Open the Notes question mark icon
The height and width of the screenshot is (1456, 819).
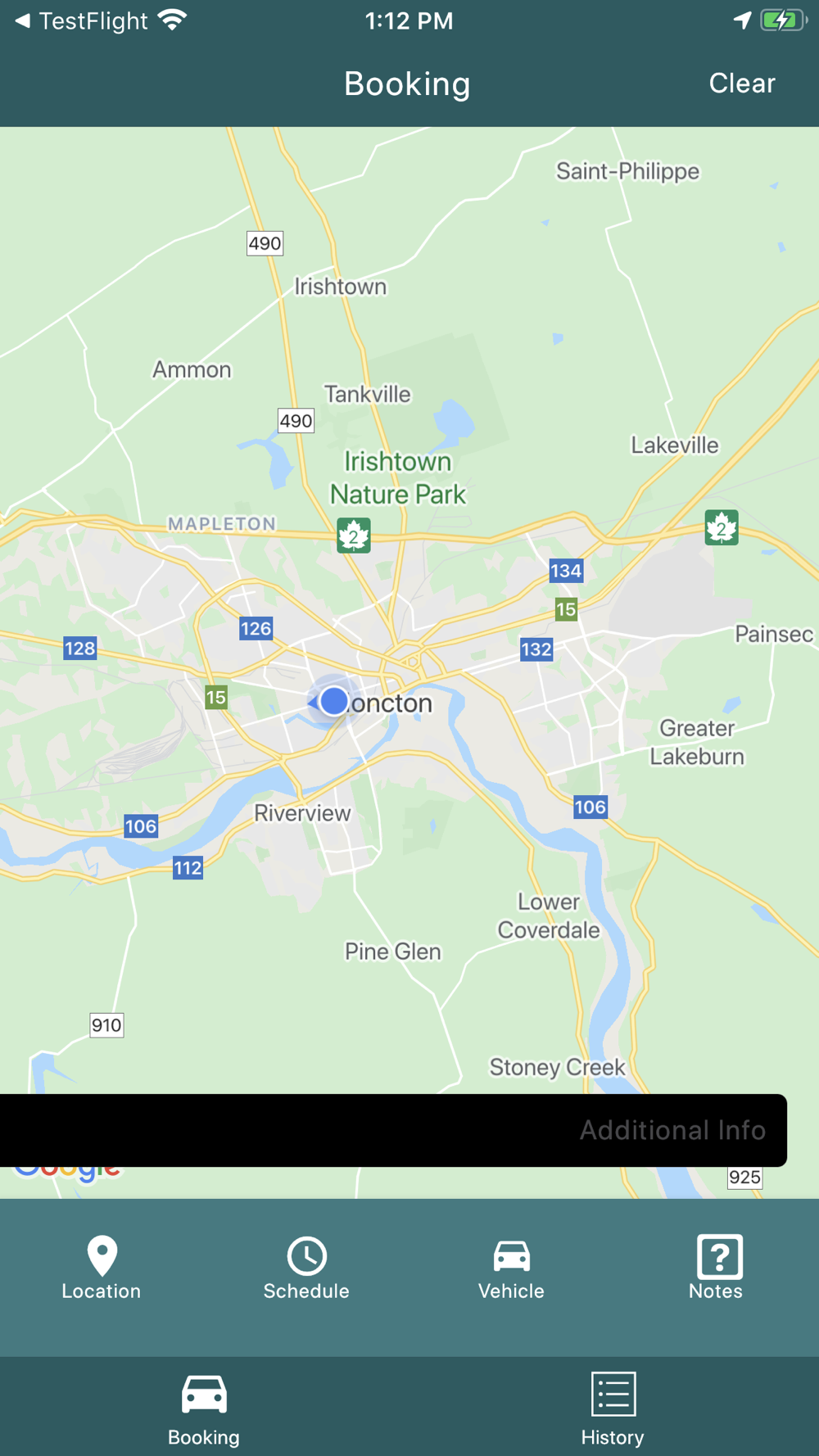(719, 1256)
